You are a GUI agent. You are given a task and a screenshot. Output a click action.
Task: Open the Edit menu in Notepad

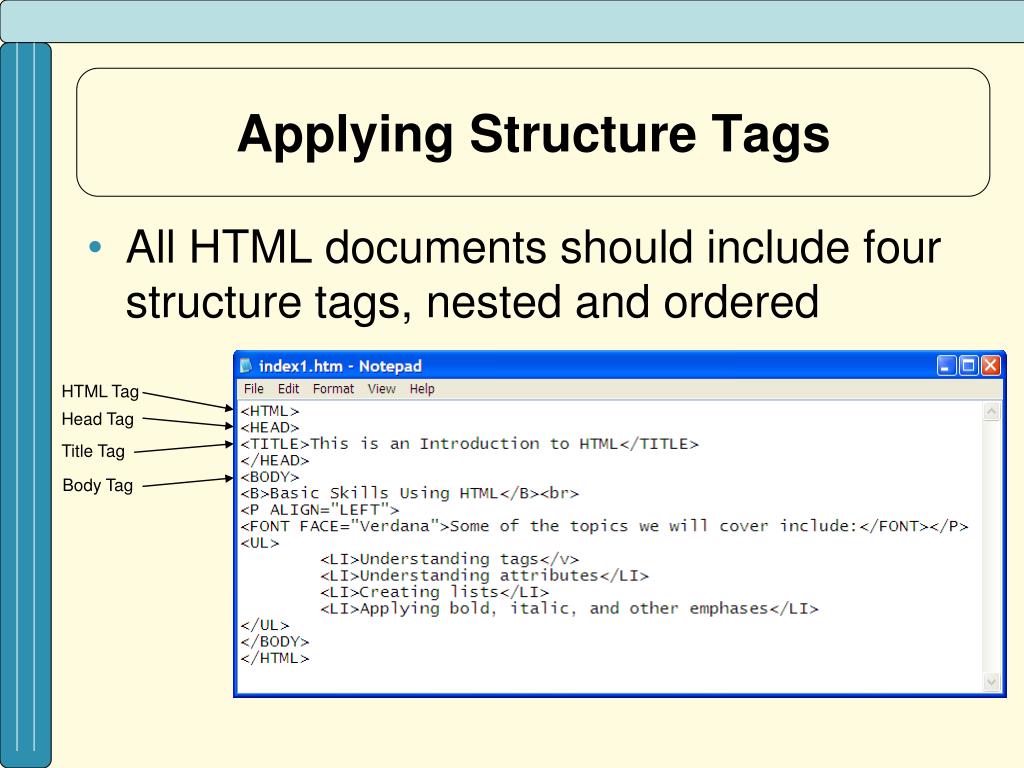pyautogui.click(x=288, y=389)
